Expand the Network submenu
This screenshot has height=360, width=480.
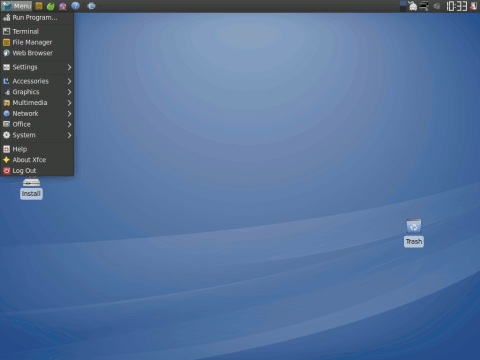coord(37,113)
